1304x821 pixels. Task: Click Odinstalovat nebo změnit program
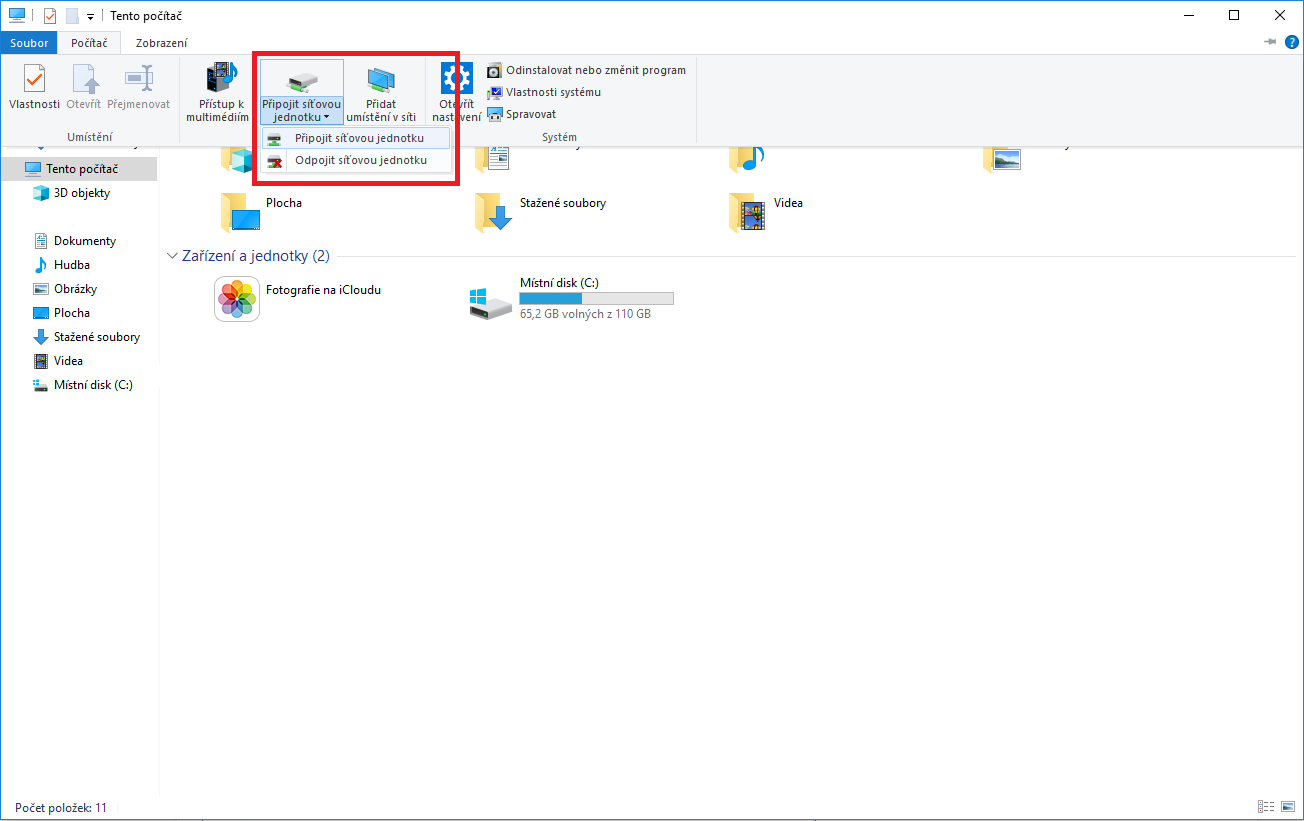pos(586,70)
